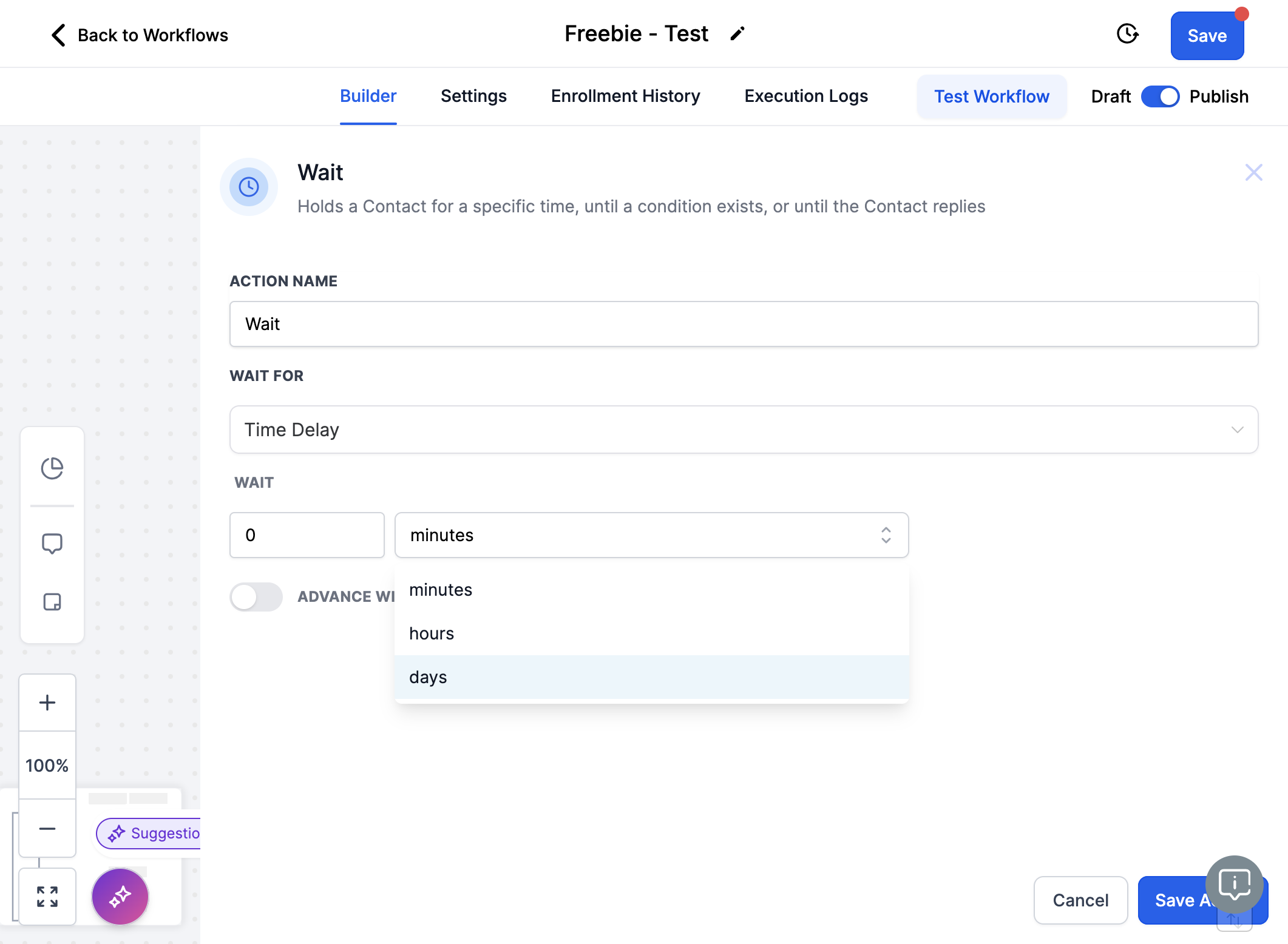Click the 100% zoom level indicator
Viewport: 1288px width, 944px height.
47,765
